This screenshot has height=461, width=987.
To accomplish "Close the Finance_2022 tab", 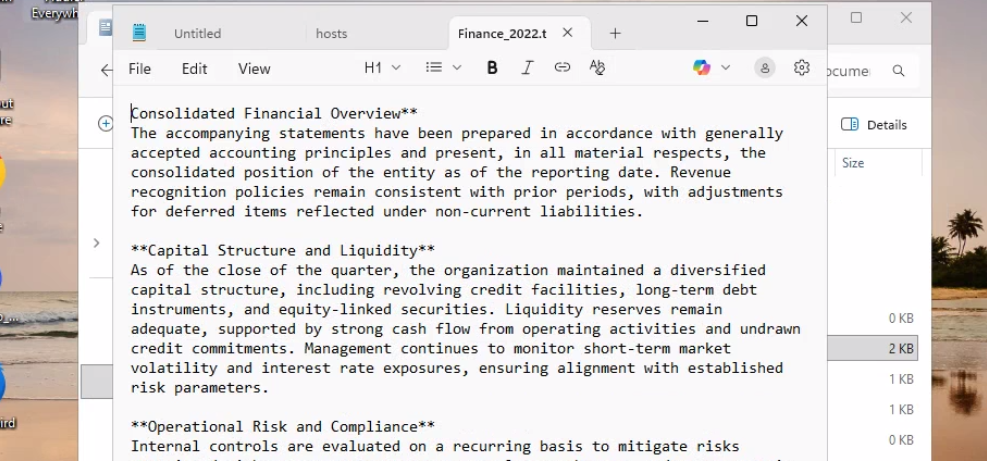I will [x=568, y=33].
